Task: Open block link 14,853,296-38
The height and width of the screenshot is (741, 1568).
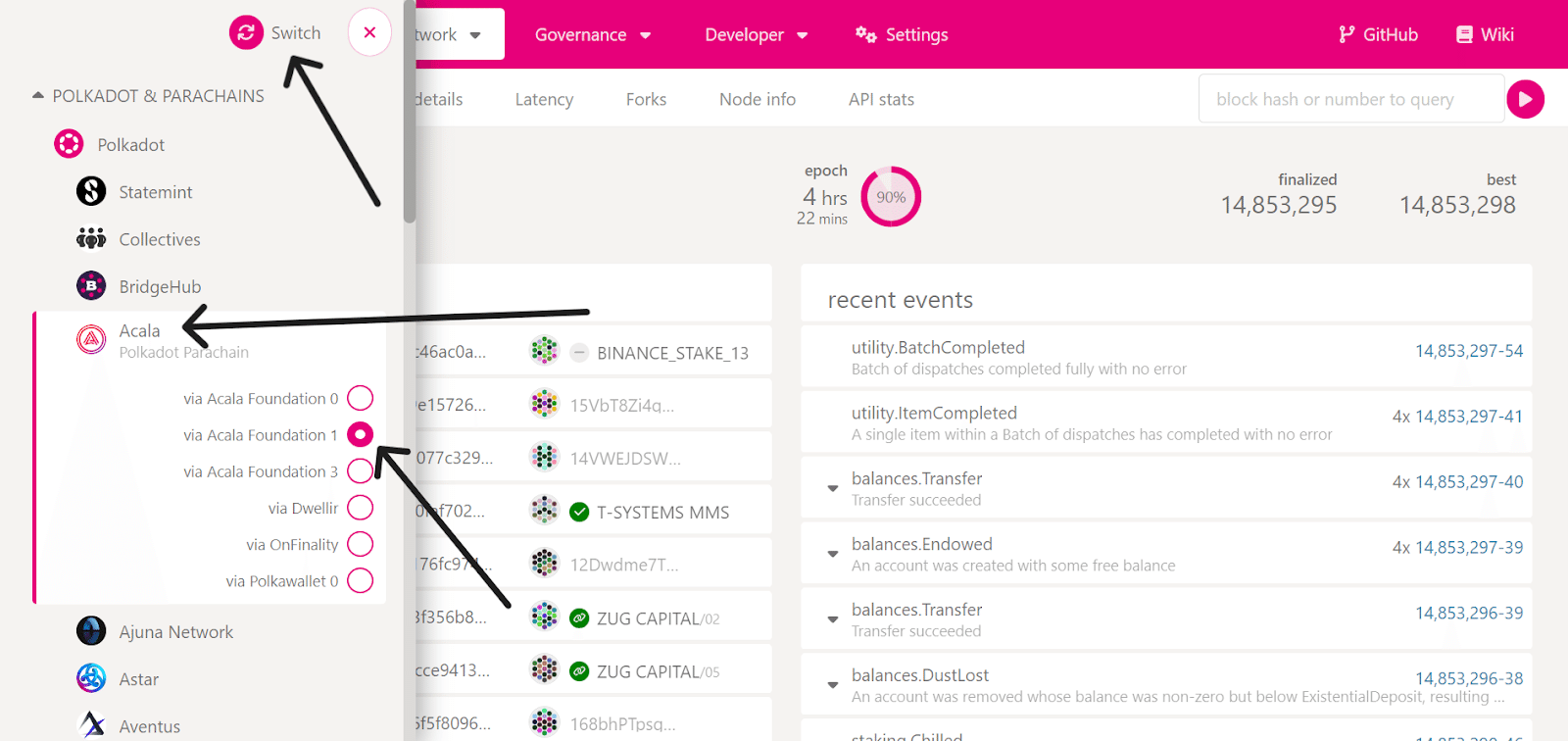Action: (x=1469, y=678)
